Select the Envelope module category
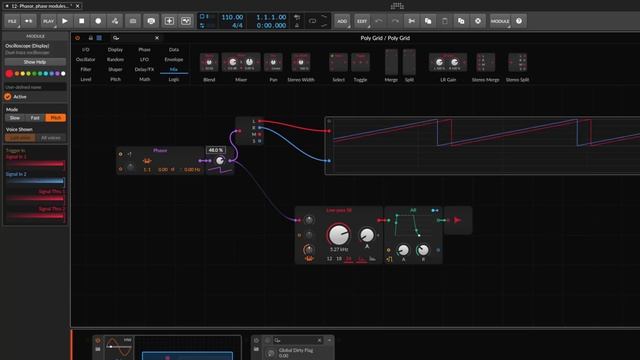Viewport: 640px width, 360px height. pyautogui.click(x=174, y=60)
